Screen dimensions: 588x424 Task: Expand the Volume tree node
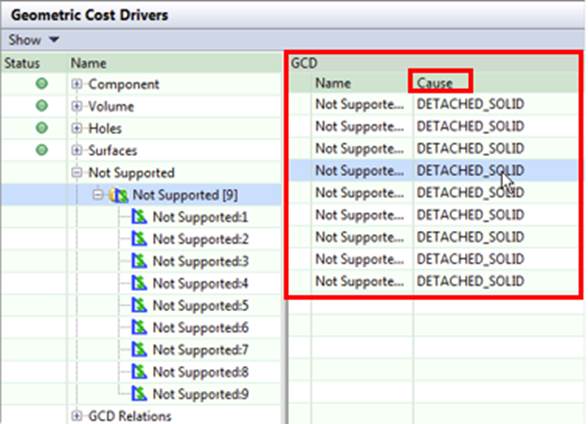coord(76,106)
